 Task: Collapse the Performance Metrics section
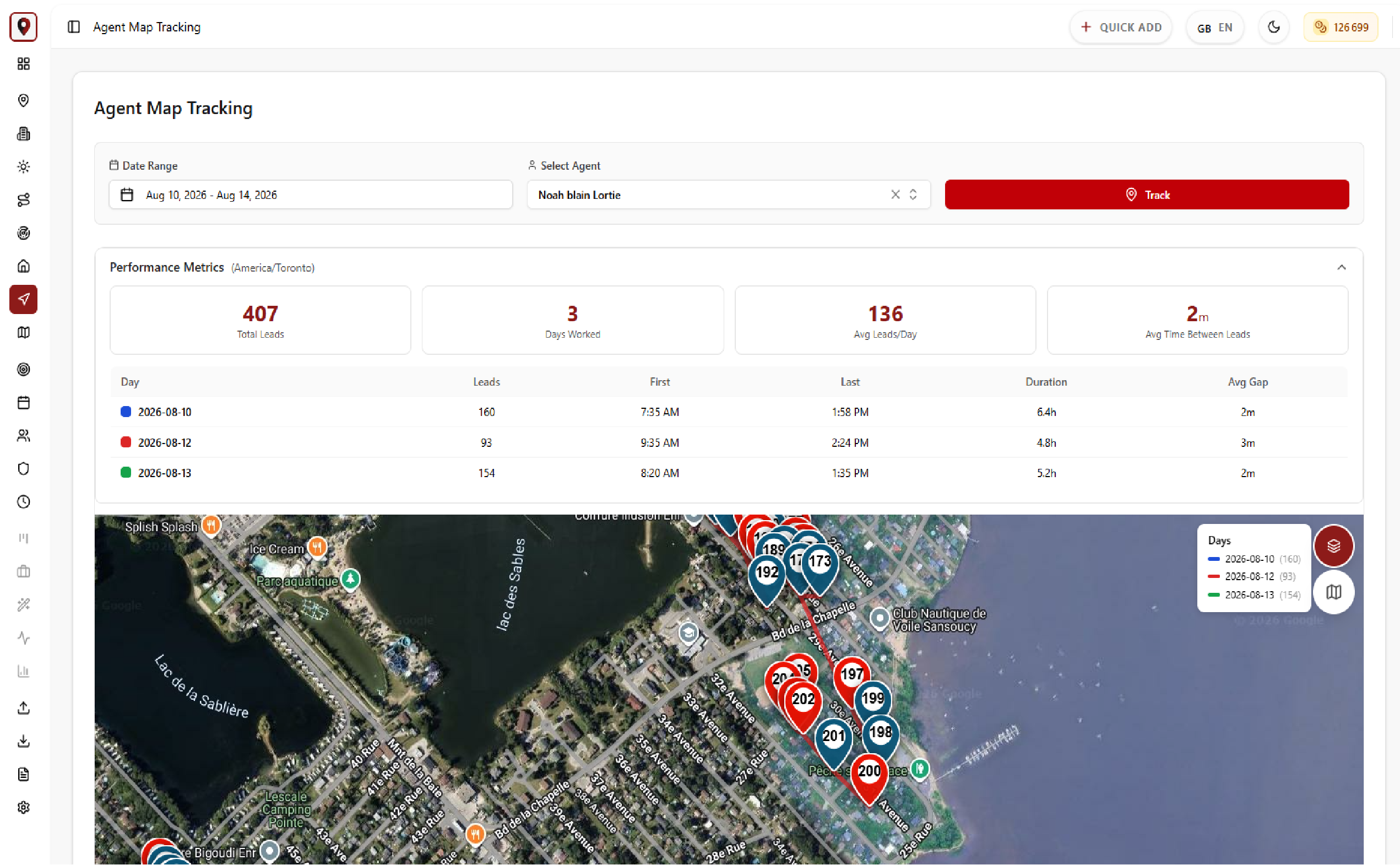tap(1342, 267)
